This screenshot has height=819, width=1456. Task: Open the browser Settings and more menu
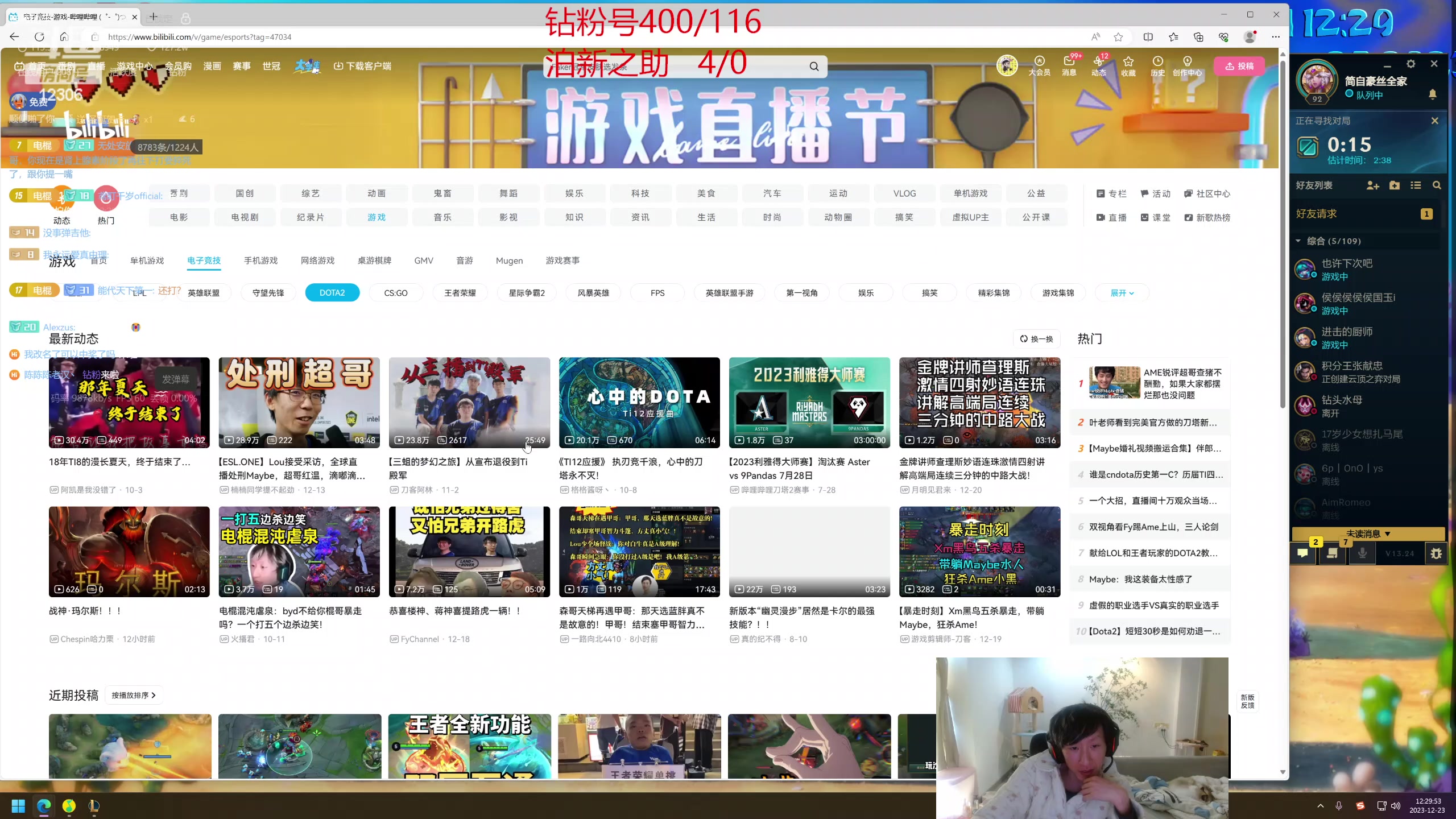1276,37
